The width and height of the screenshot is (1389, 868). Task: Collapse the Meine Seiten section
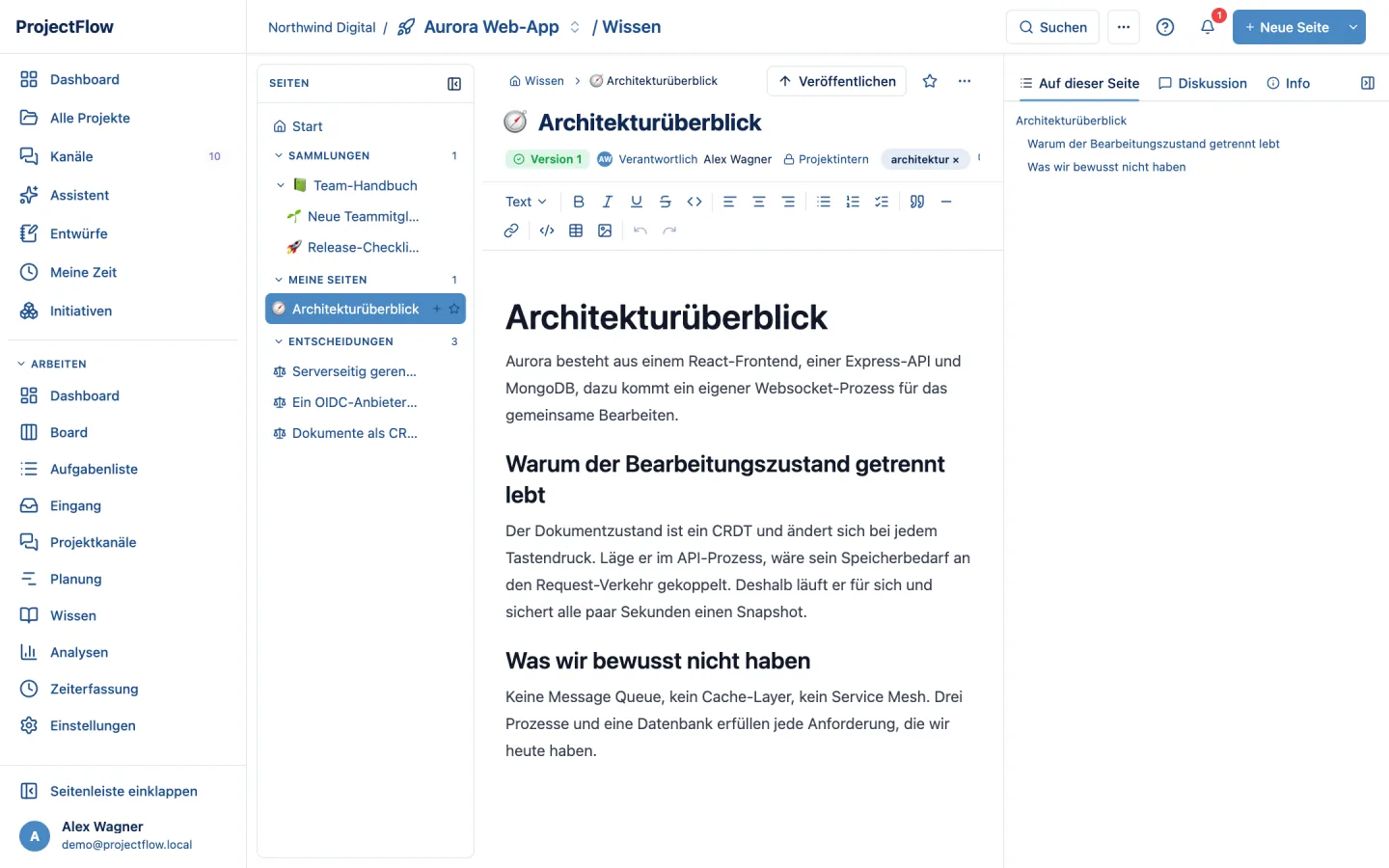279,280
